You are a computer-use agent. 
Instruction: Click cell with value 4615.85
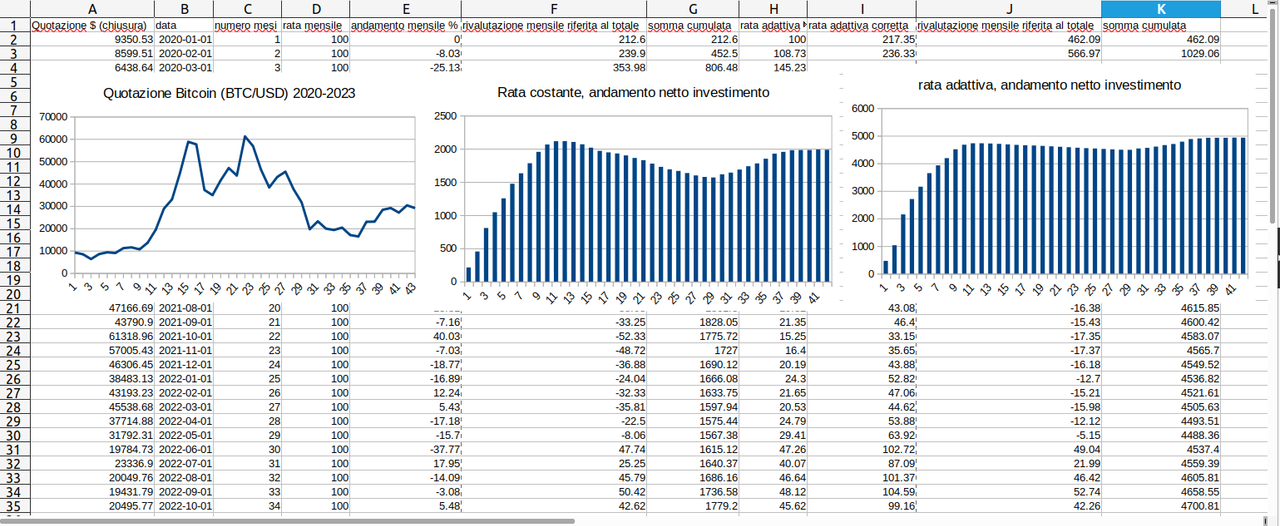[1160, 309]
